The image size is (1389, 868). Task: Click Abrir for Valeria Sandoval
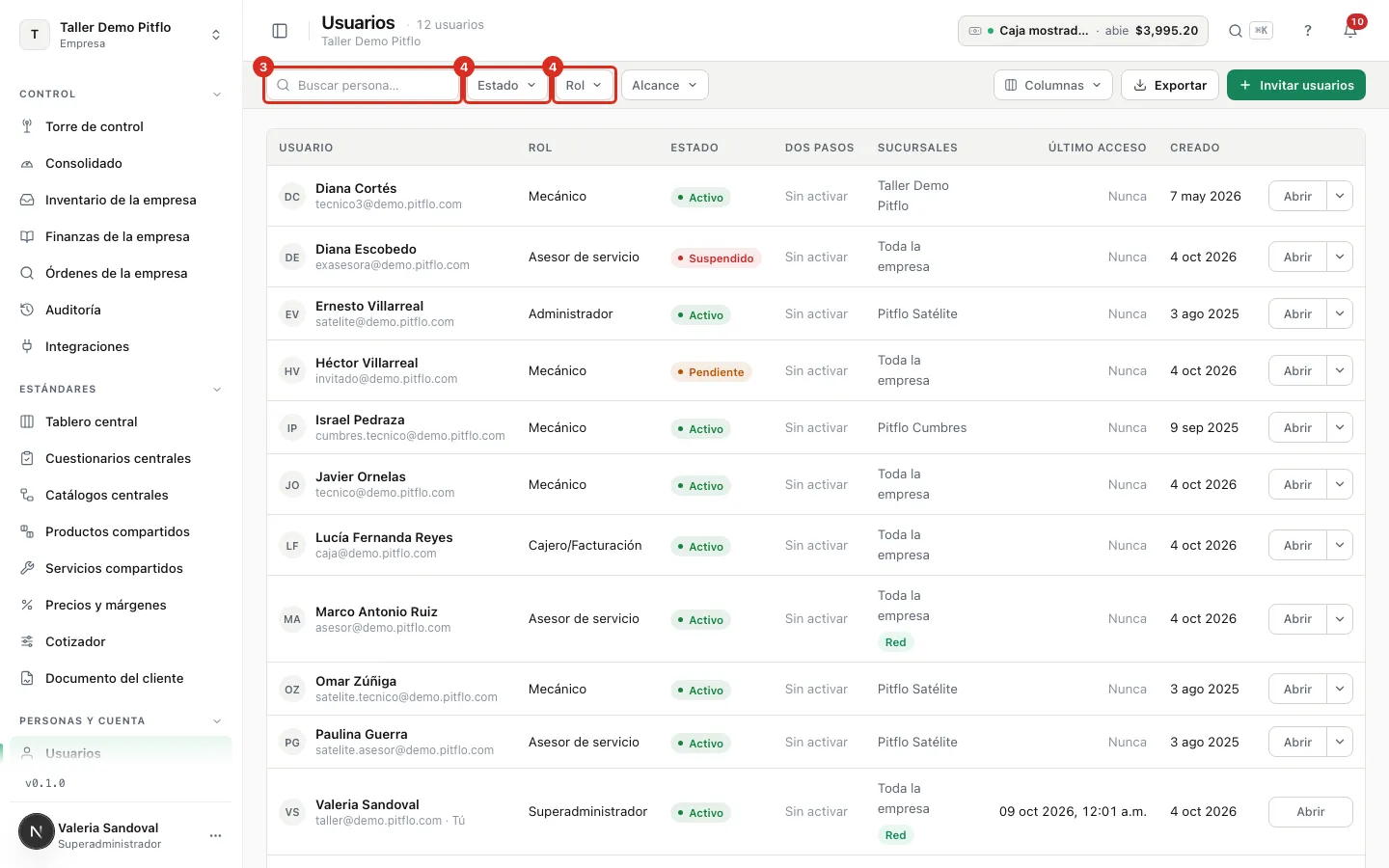pos(1310,811)
